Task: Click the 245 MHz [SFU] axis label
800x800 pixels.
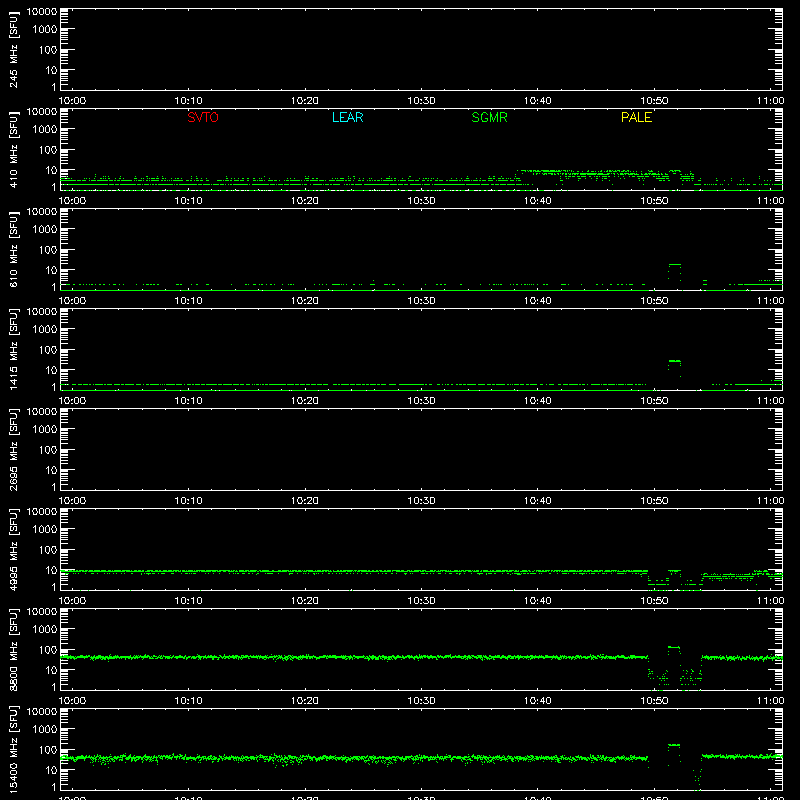Action: tap(13, 49)
